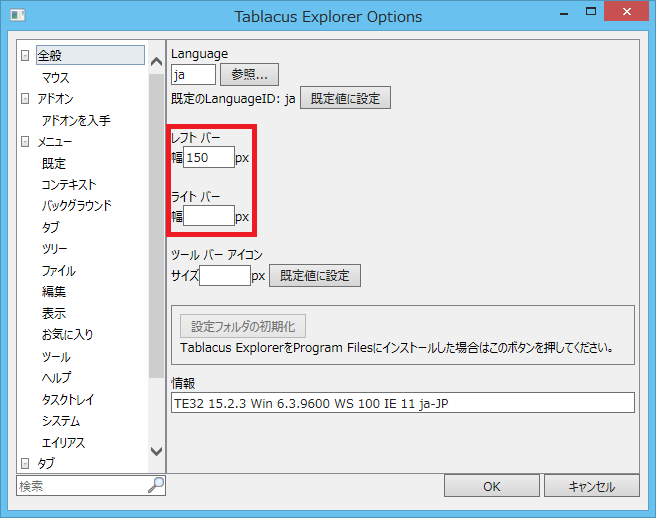Open the 編集 menu settings
656x518 pixels.
pos(54,292)
